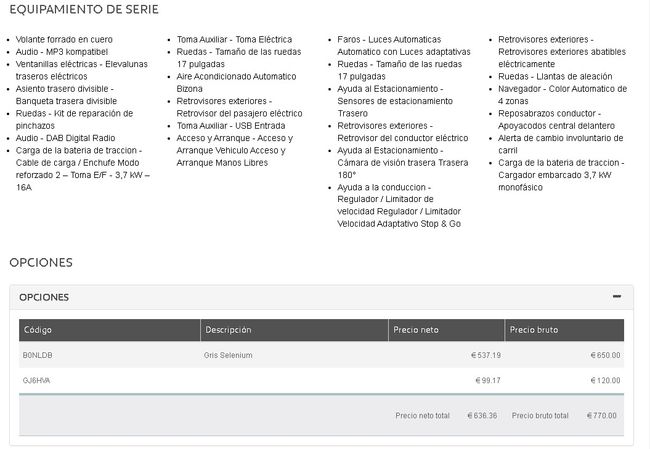Click the Alerta de cambio involuntario de carril item
Screen dimensions: 650x449
(559, 144)
